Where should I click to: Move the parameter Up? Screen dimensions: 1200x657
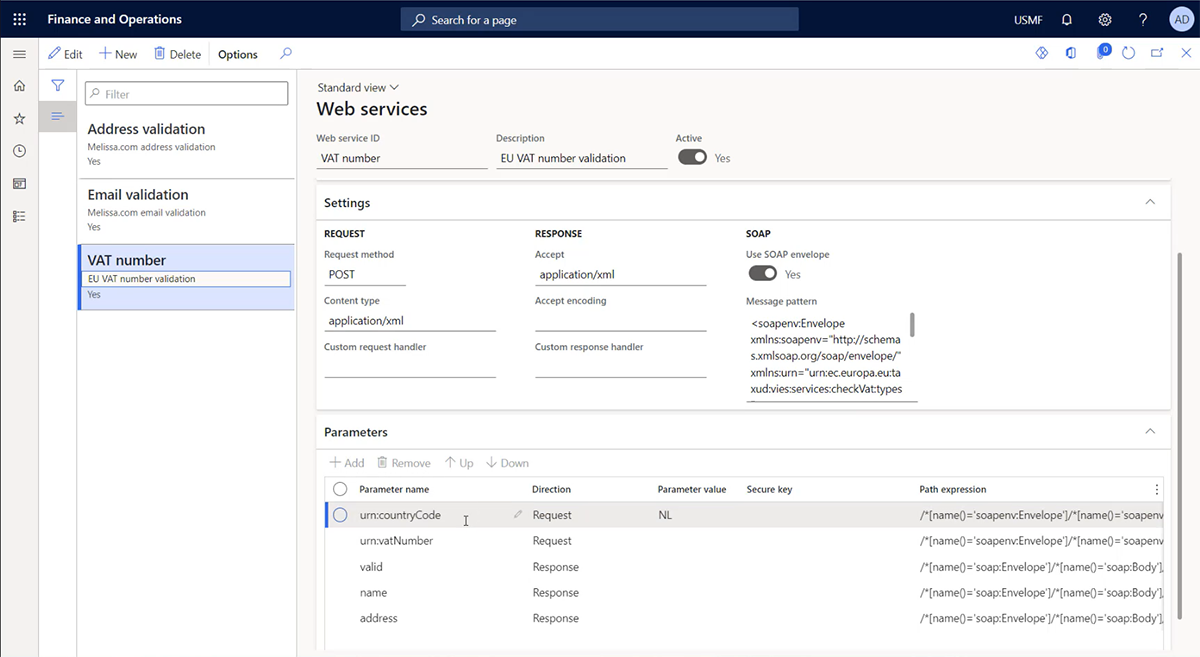459,463
